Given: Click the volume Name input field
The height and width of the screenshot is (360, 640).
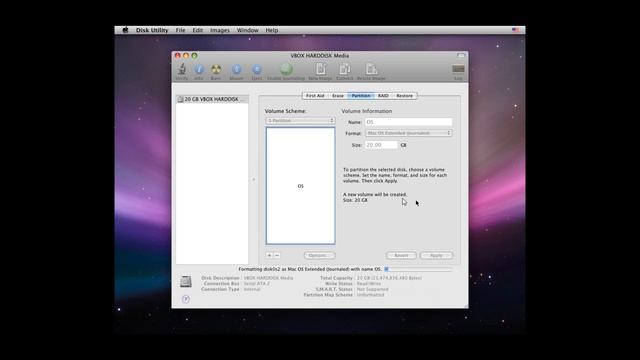Looking at the screenshot, I should 409,122.
